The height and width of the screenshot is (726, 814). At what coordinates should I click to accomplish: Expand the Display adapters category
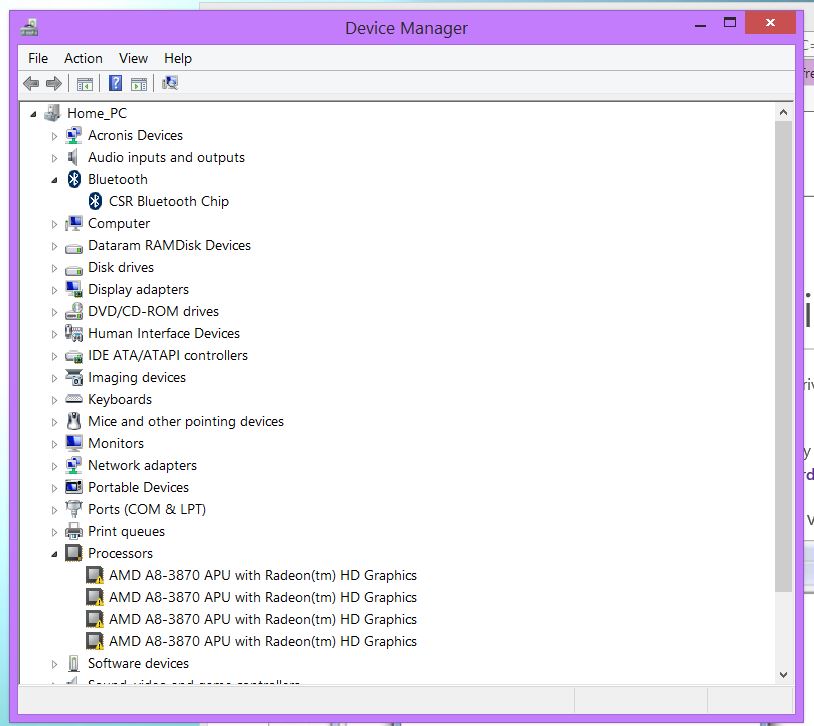tap(55, 289)
